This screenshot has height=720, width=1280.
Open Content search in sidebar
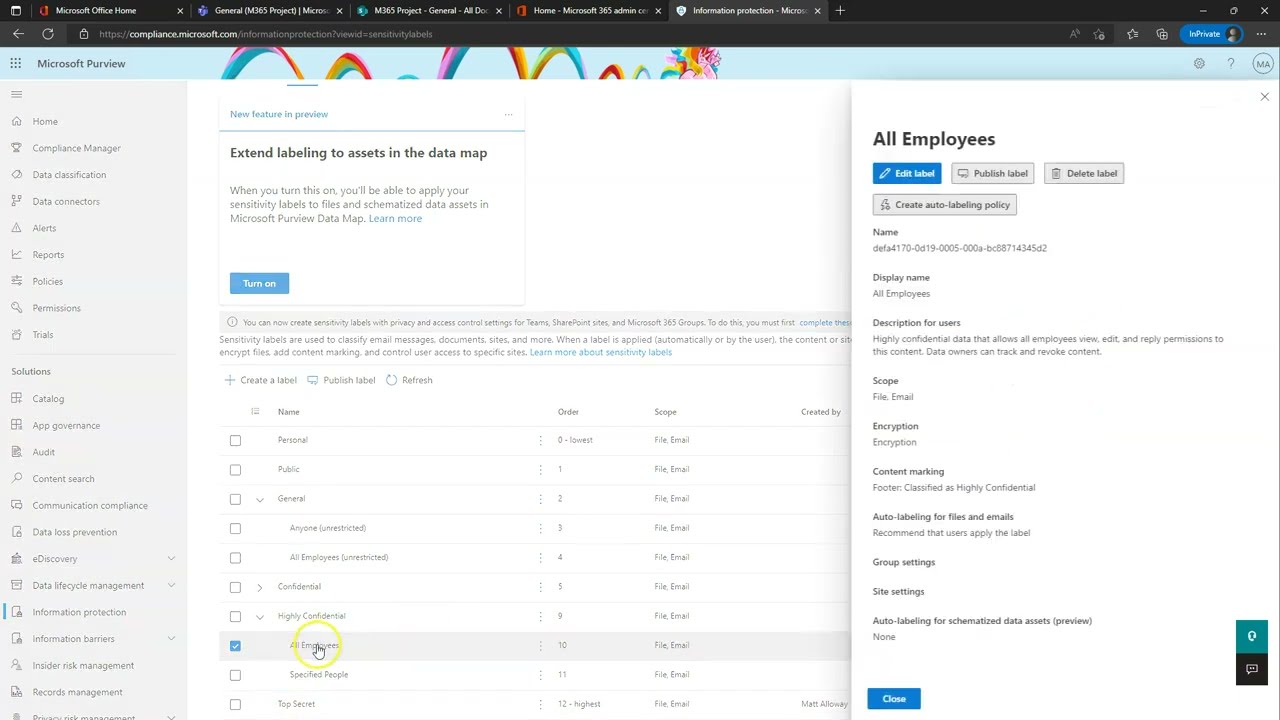(63, 479)
